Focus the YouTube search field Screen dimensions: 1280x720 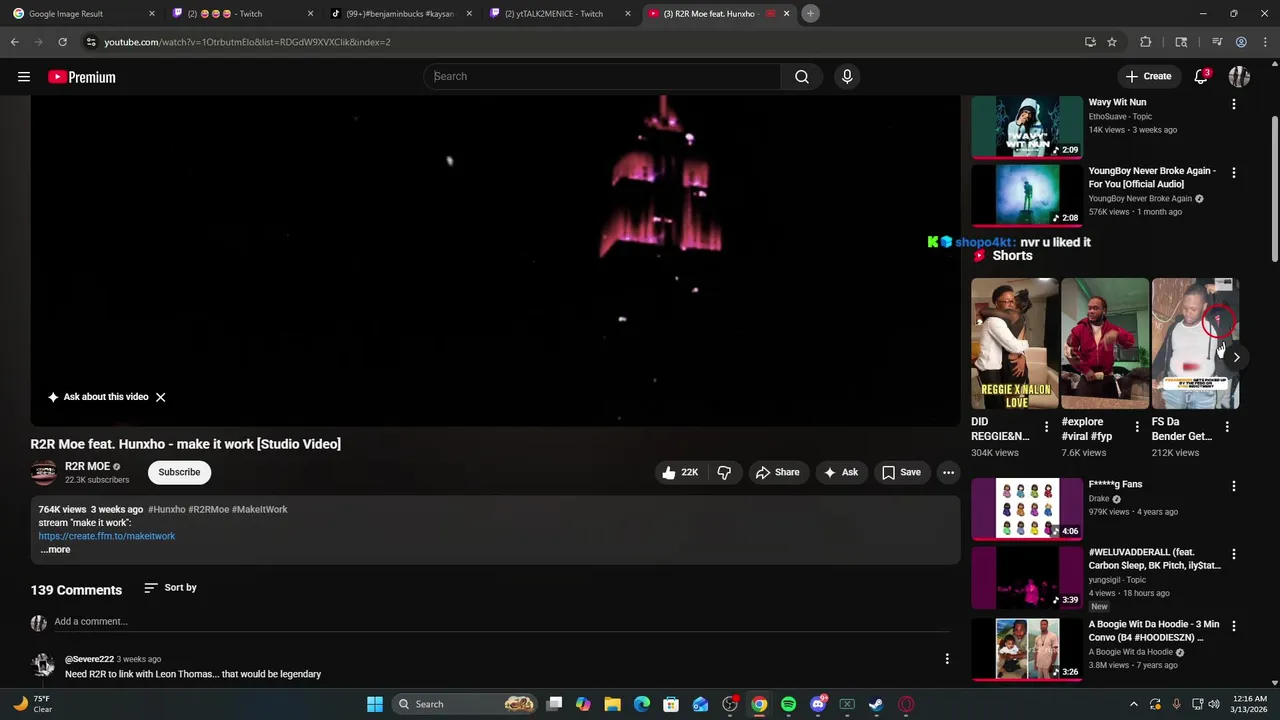(603, 77)
